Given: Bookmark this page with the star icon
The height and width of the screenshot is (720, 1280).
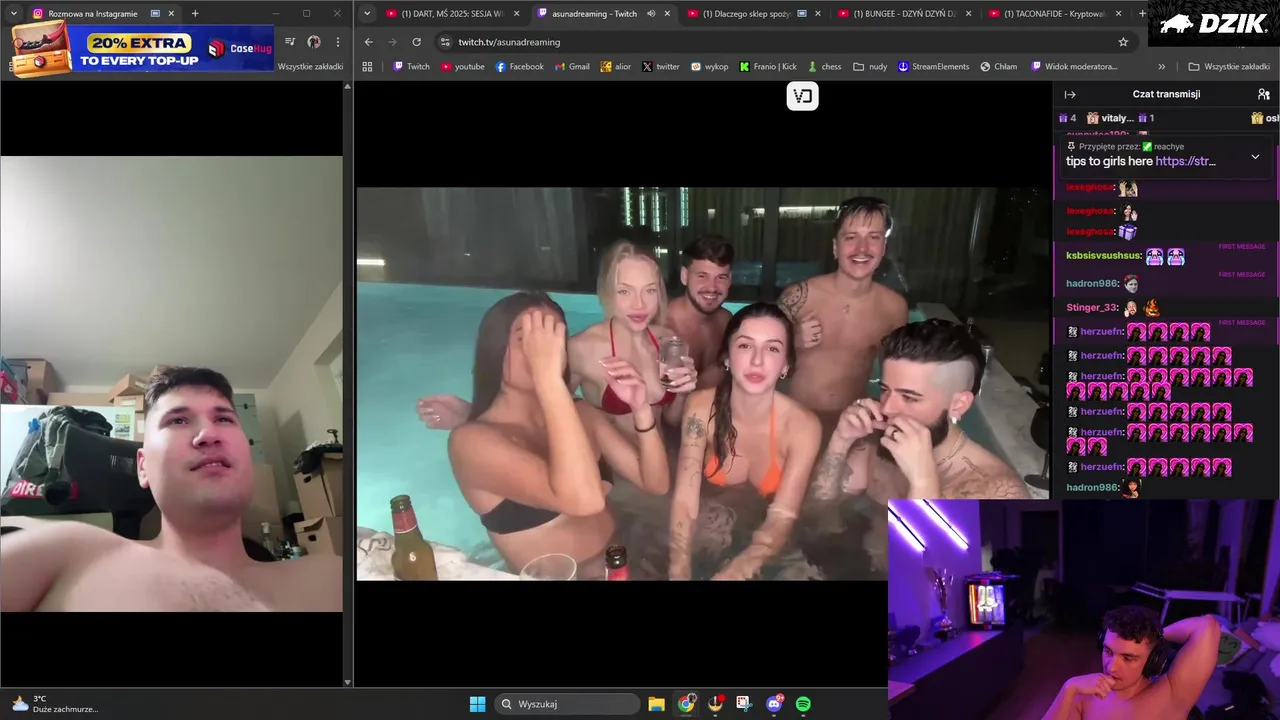Looking at the screenshot, I should point(1123,42).
